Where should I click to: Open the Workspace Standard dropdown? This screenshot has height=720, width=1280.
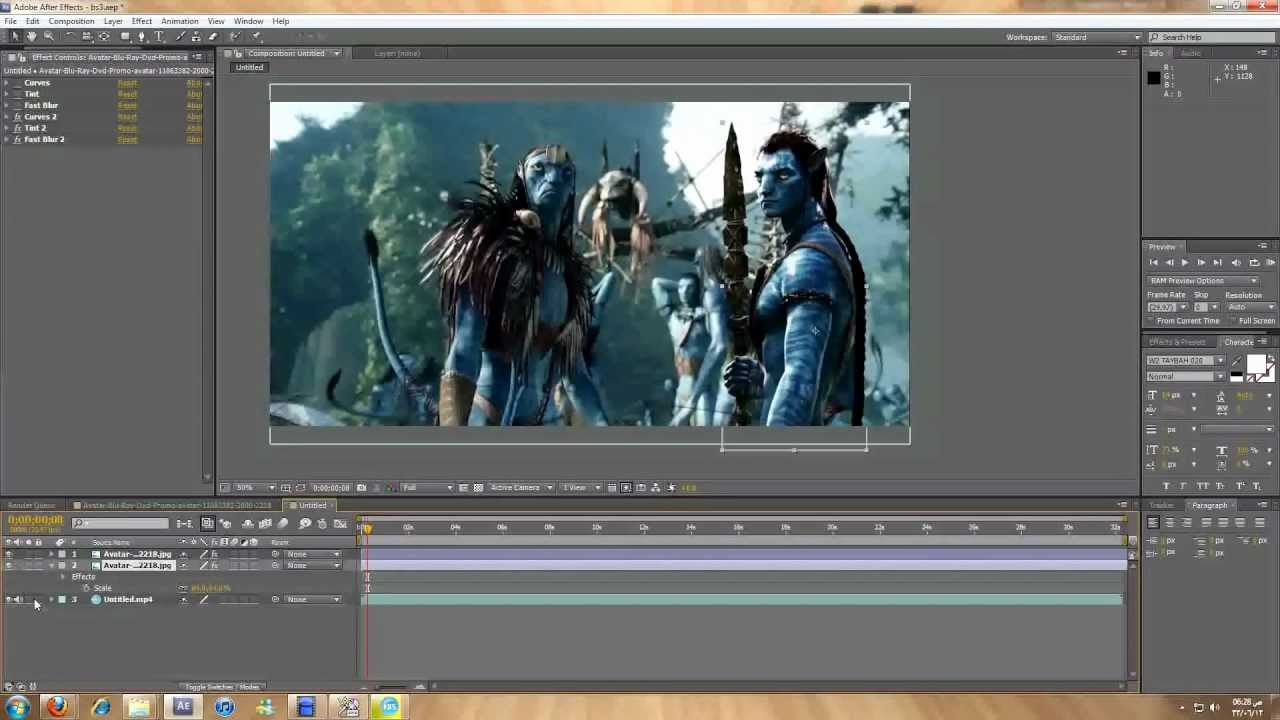click(1096, 37)
